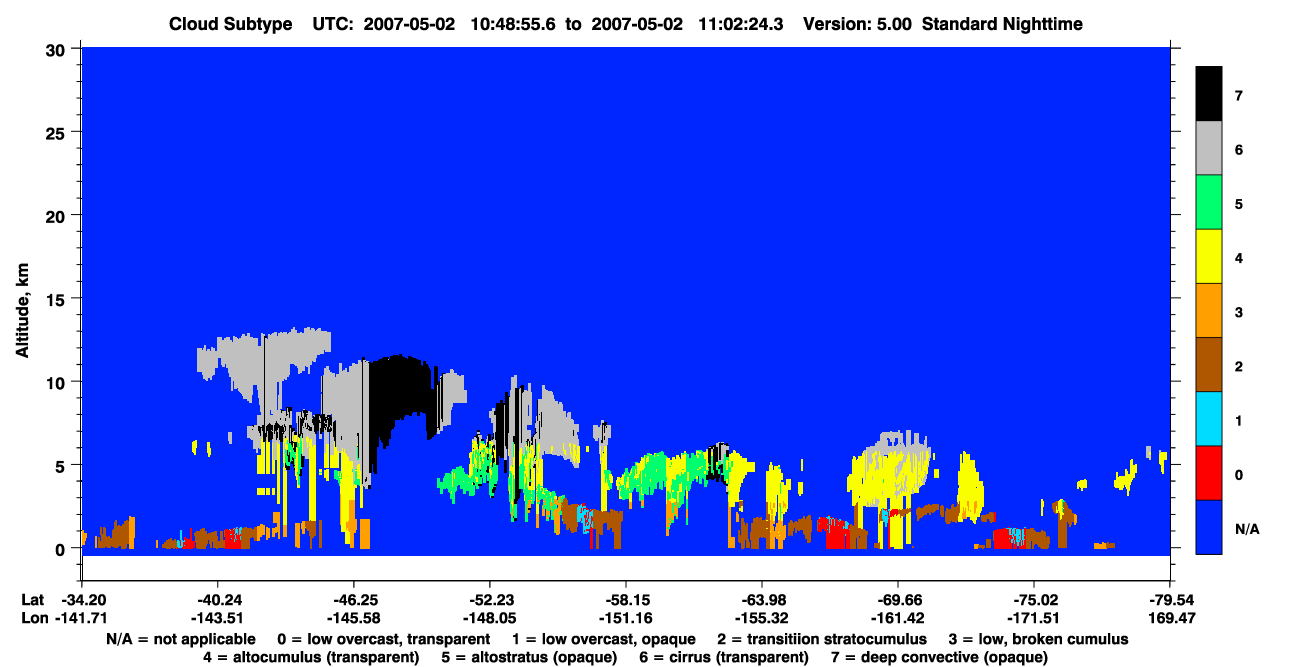Click longitude value '-161.42'
Image resolution: width=1300 pixels, height=667 pixels.
tap(897, 618)
